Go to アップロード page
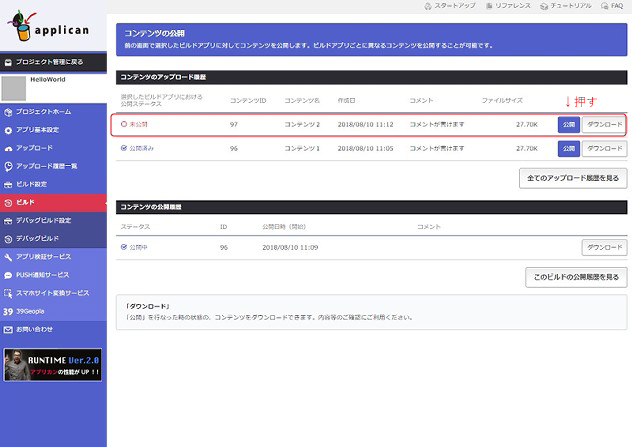Screen dimensions: 632x447 (53, 148)
